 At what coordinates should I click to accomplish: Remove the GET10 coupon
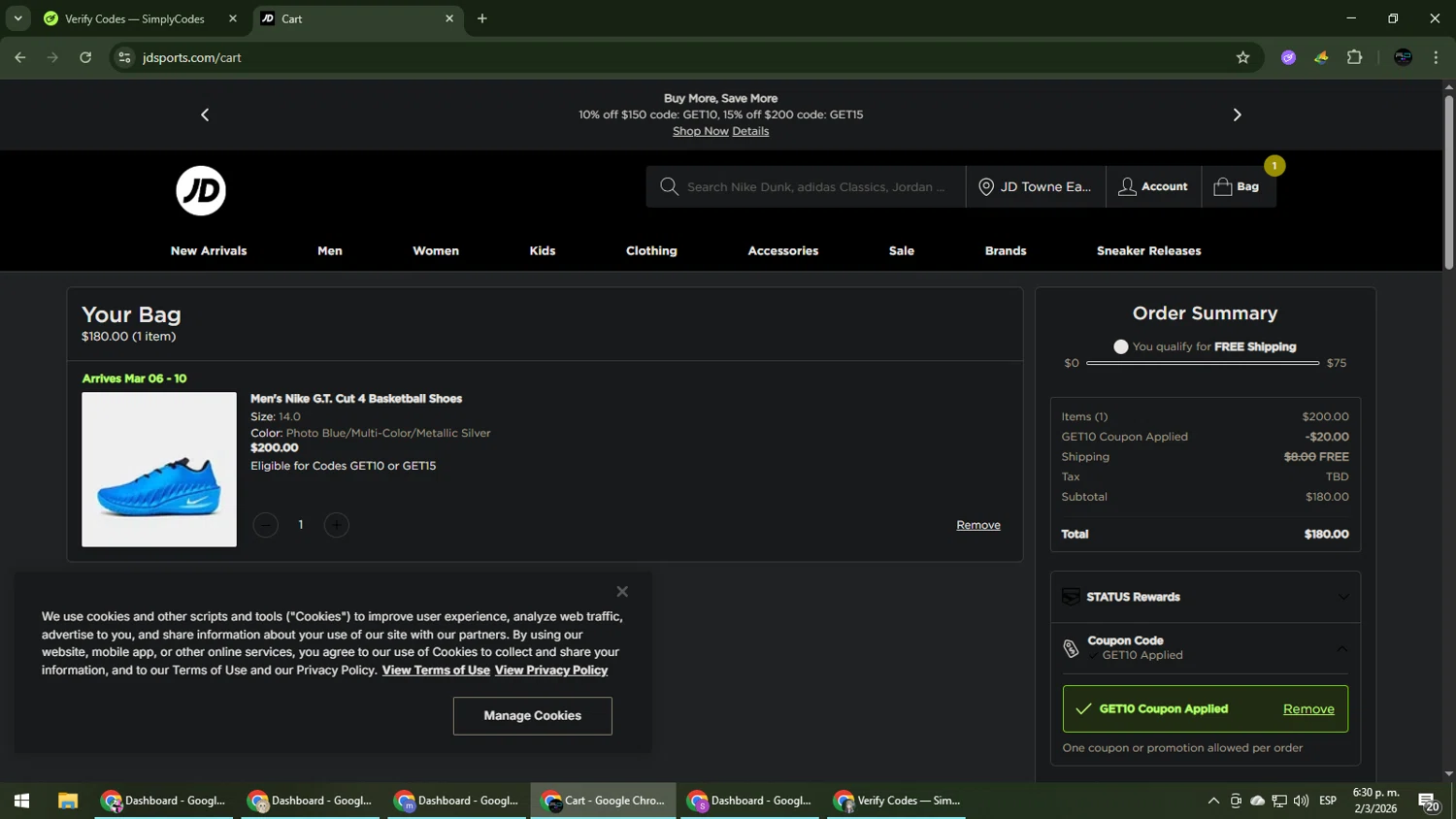pos(1308,709)
